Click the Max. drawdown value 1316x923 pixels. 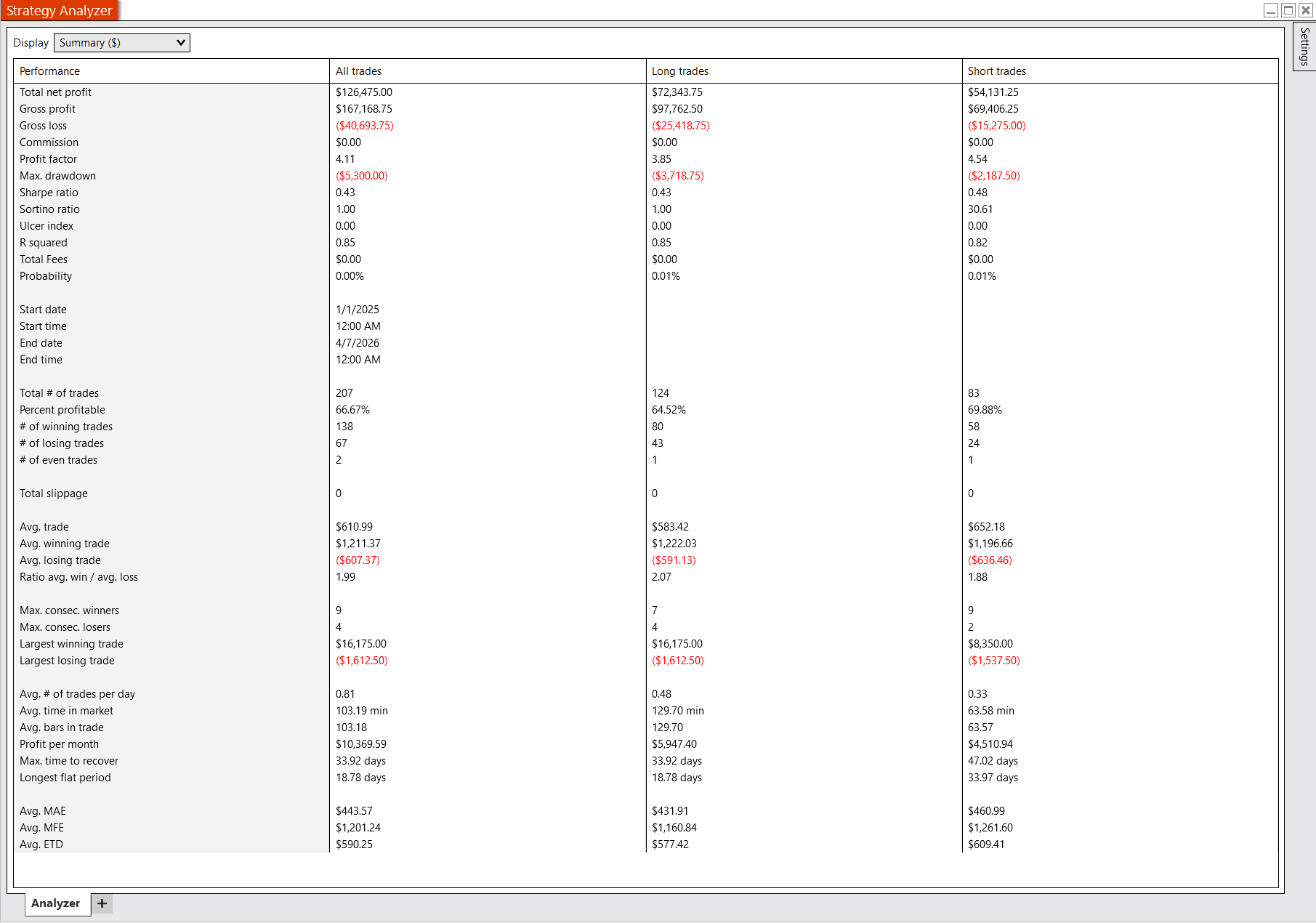(x=362, y=175)
